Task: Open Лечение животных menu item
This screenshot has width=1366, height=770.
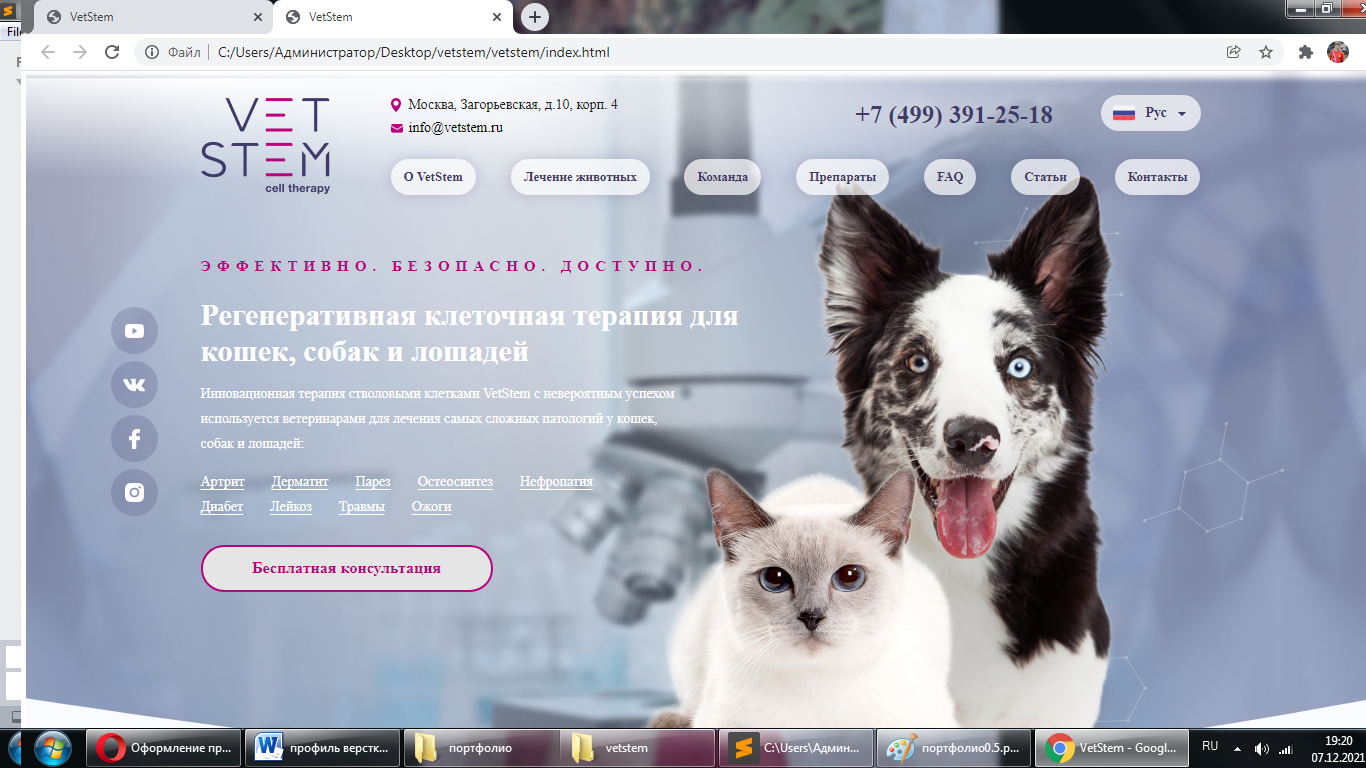Action: coord(580,177)
